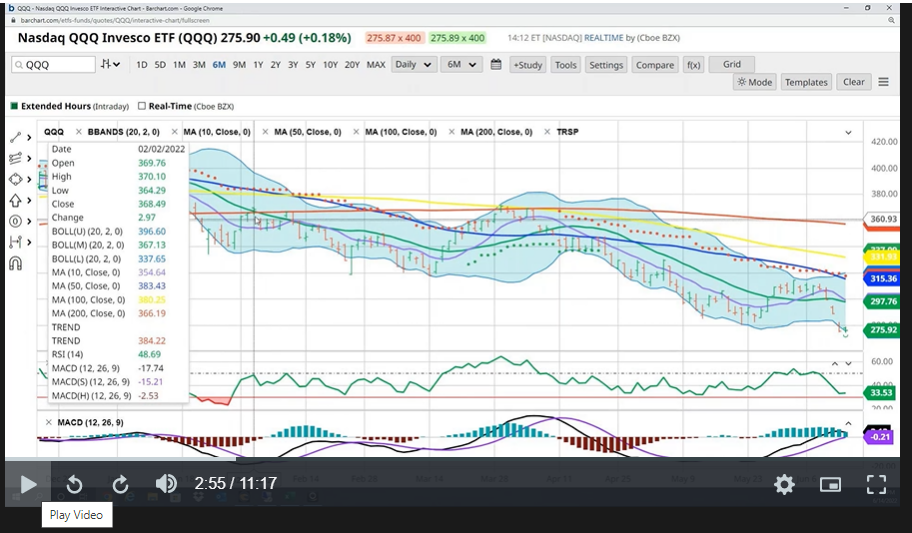Toggle the magnet snap tool

coord(16,264)
